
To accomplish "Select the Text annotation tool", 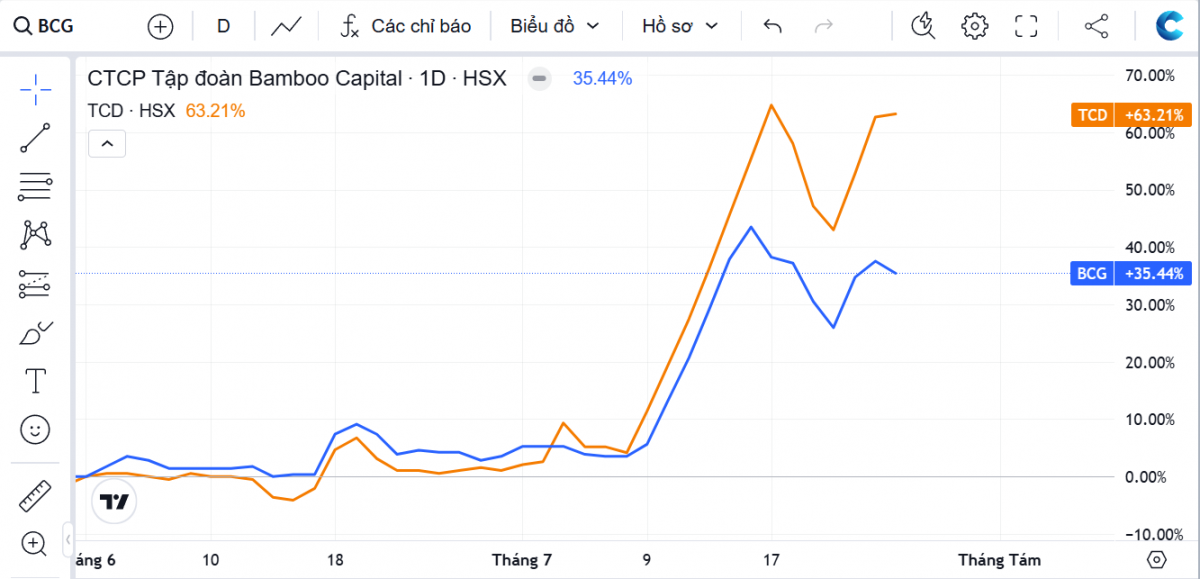I will click(x=35, y=381).
